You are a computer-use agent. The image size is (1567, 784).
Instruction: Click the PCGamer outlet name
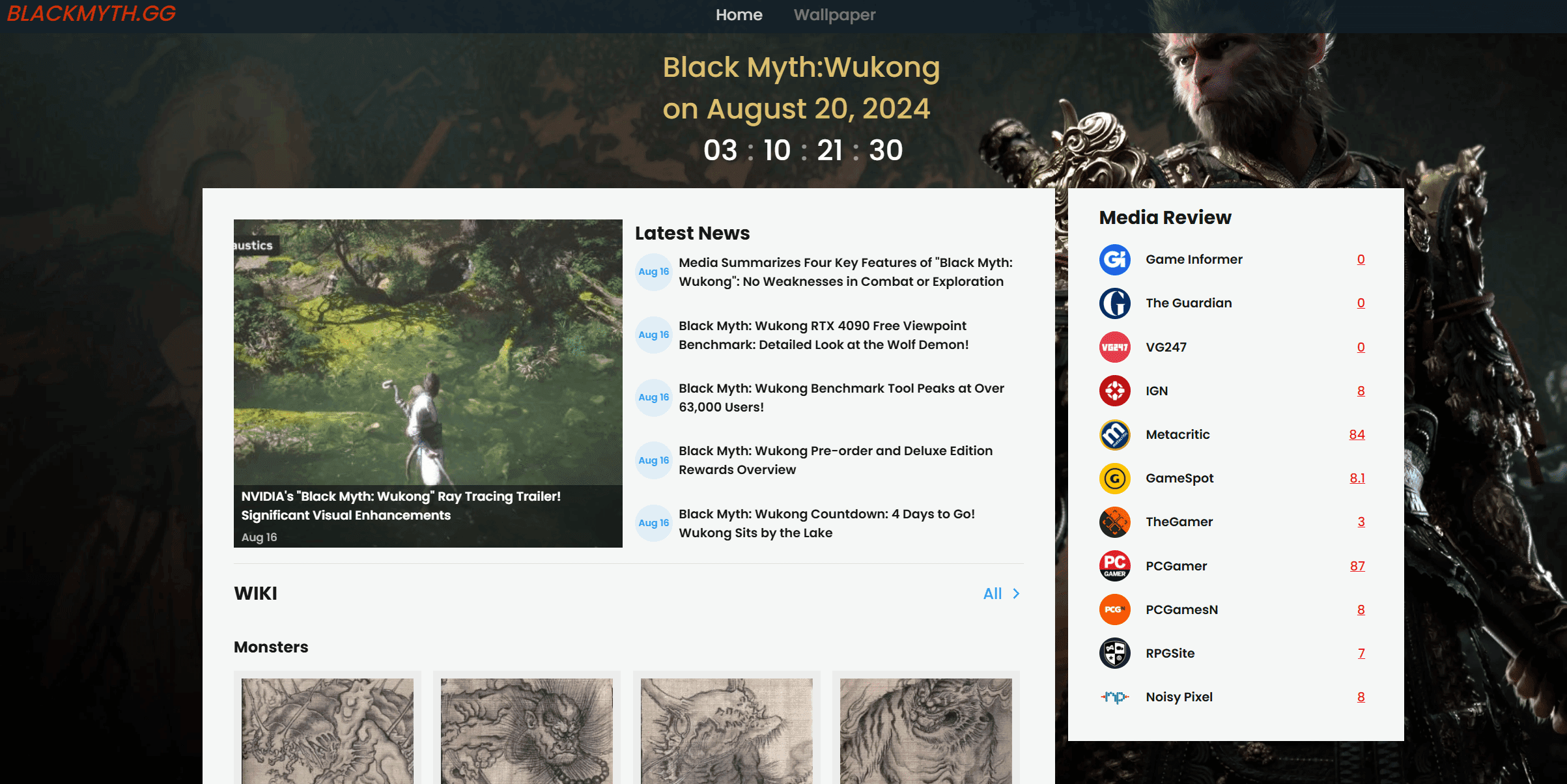click(1176, 567)
